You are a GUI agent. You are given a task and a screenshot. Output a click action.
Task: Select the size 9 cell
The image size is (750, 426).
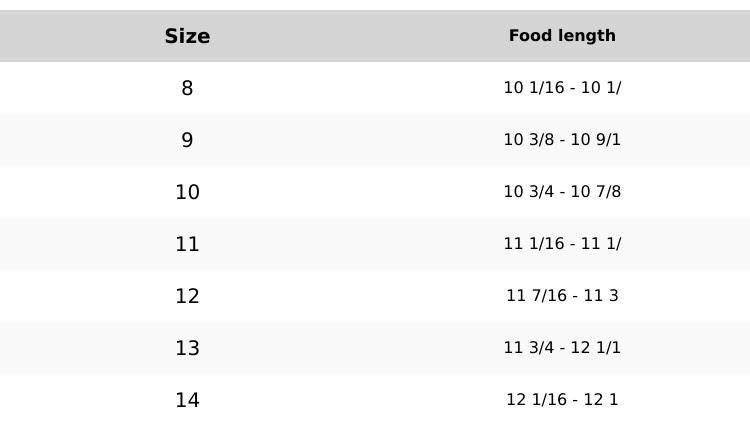click(x=187, y=140)
